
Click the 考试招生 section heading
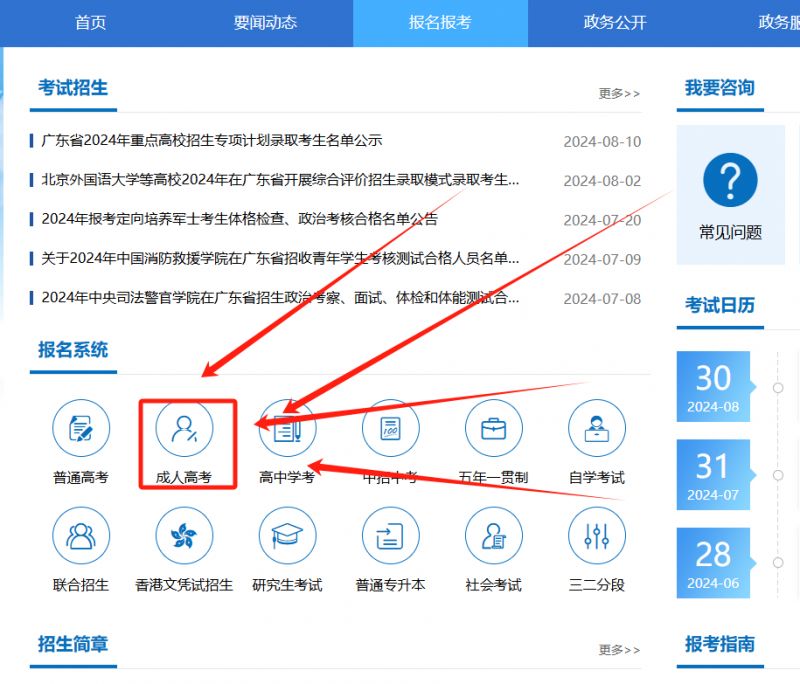[73, 88]
